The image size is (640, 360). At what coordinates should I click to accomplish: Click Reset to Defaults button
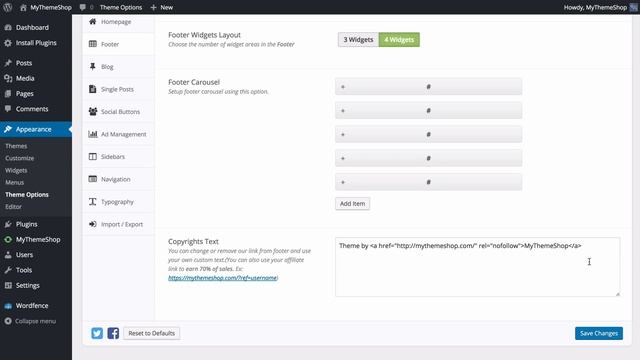pyautogui.click(x=151, y=333)
